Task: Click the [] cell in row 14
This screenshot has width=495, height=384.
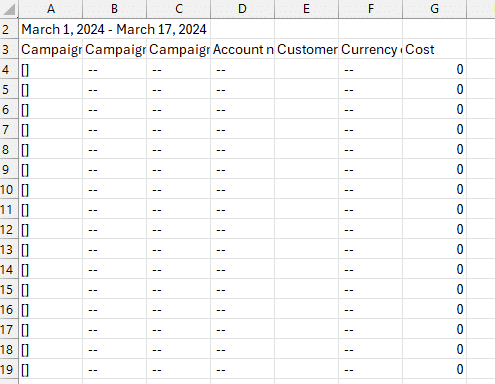Action: [50, 269]
